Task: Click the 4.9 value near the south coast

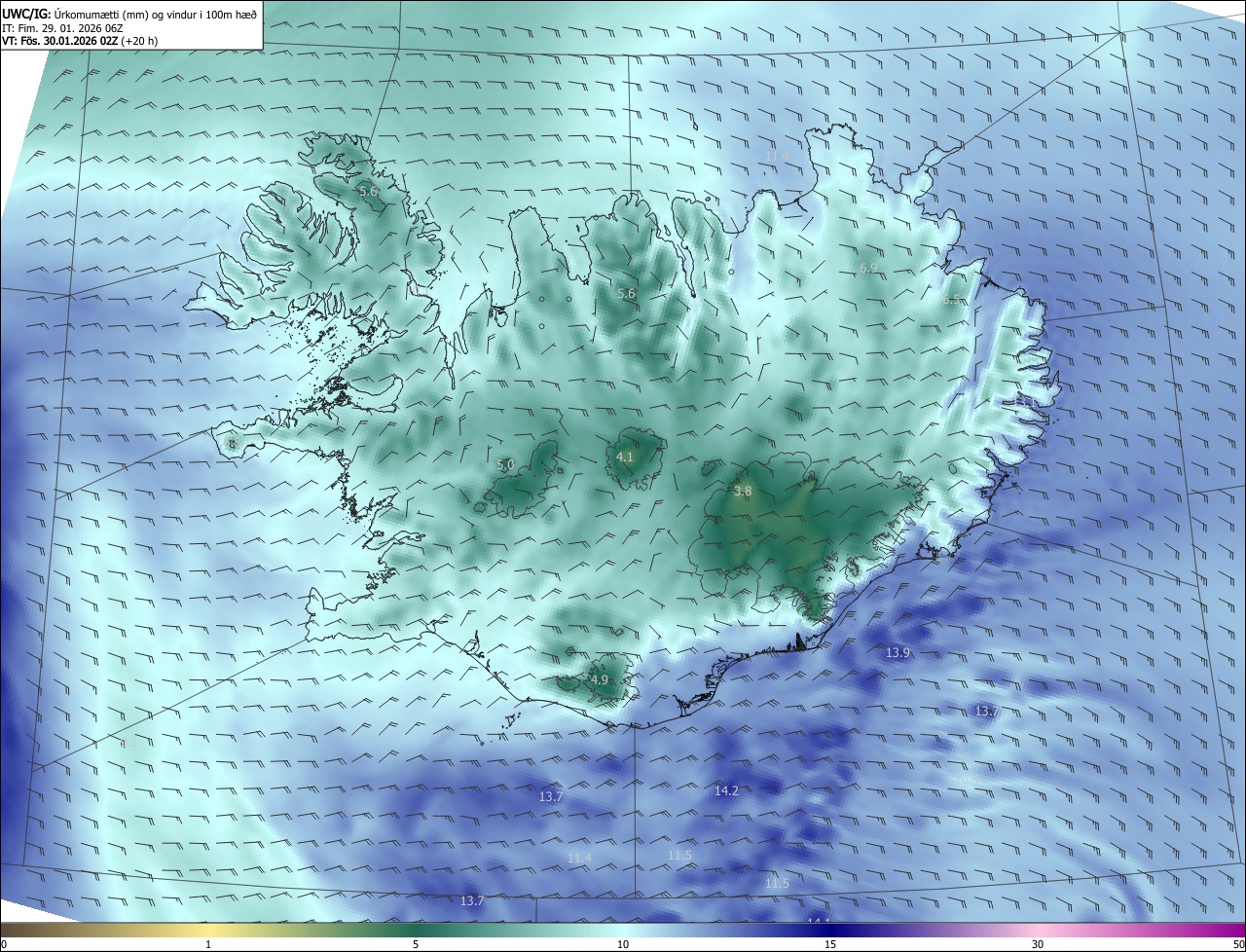Action: (599, 679)
